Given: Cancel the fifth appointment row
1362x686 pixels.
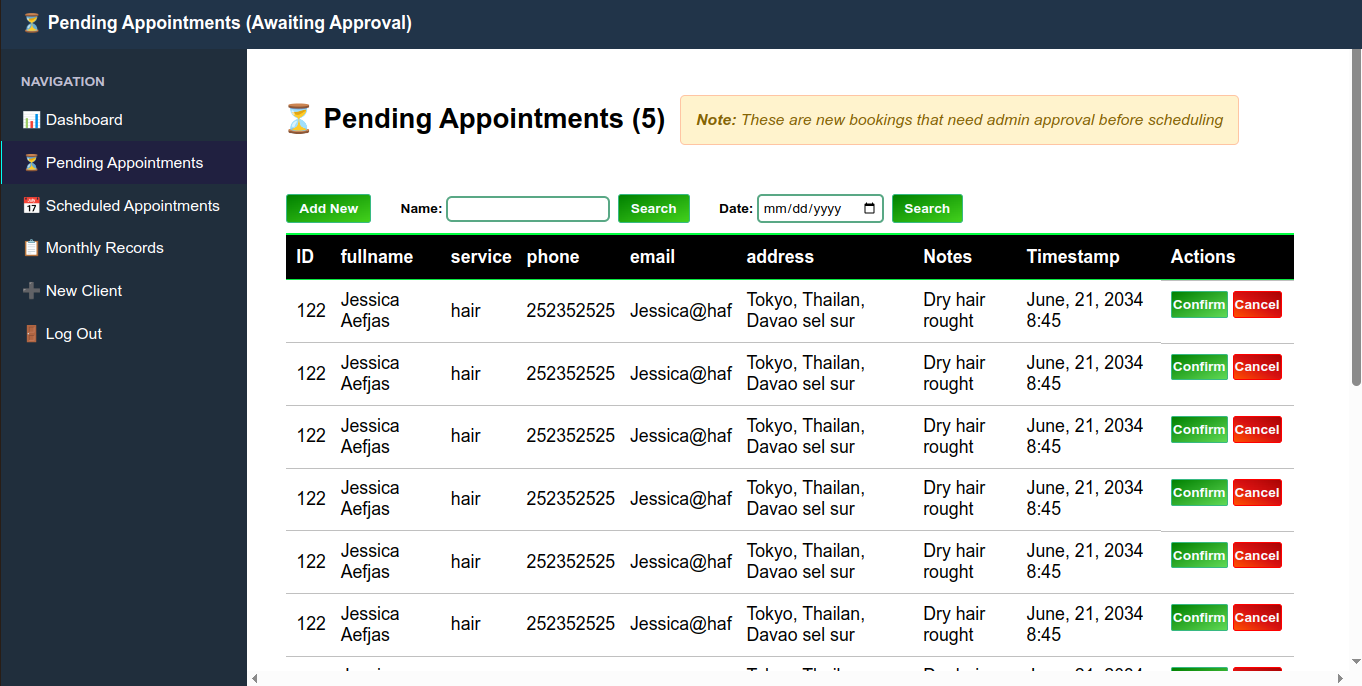Looking at the screenshot, I should pos(1256,556).
